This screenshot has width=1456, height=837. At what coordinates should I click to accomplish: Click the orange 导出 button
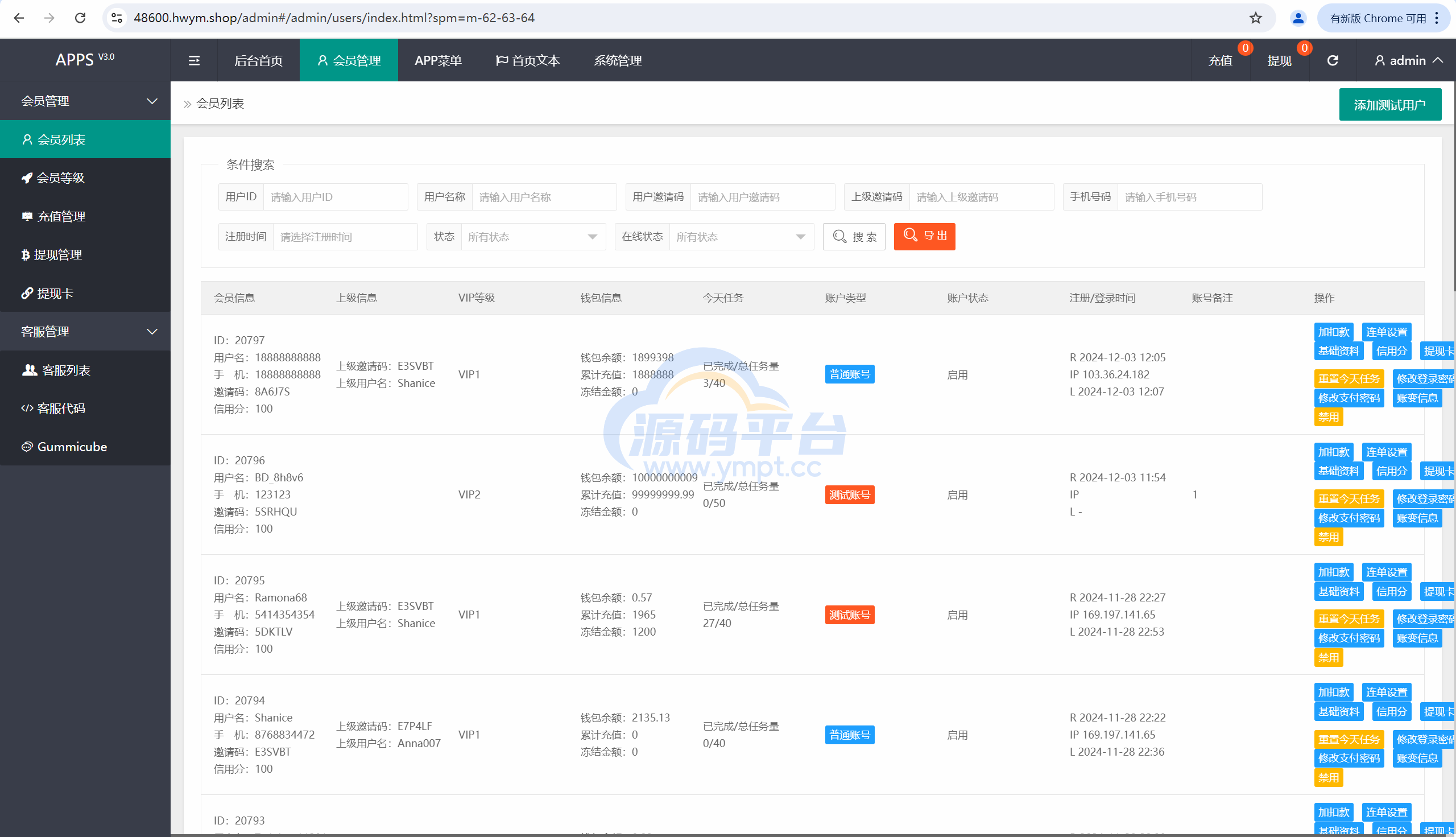point(925,236)
